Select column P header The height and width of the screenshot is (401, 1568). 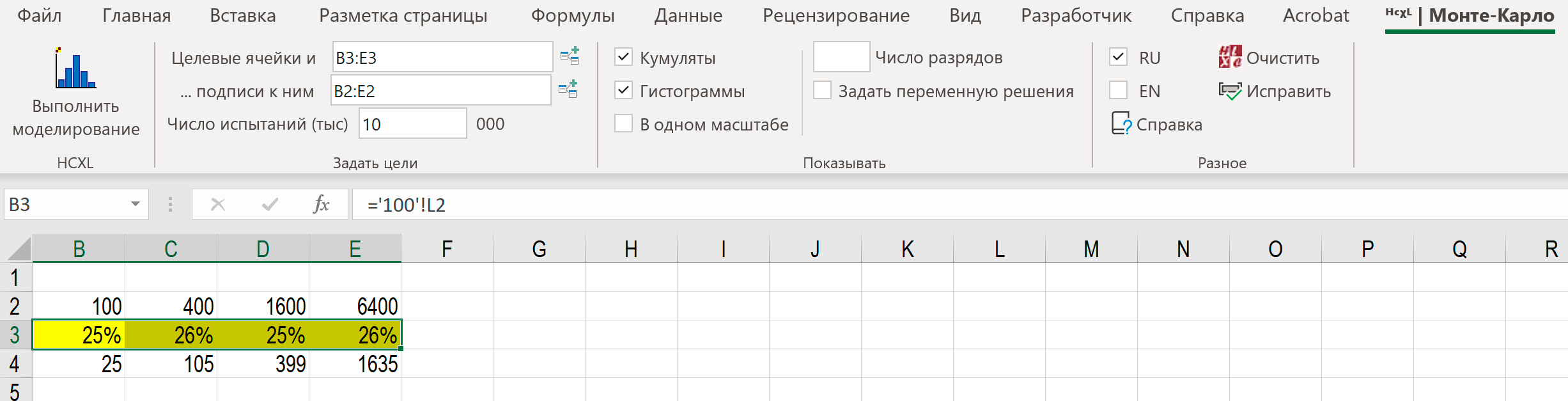(1367, 249)
